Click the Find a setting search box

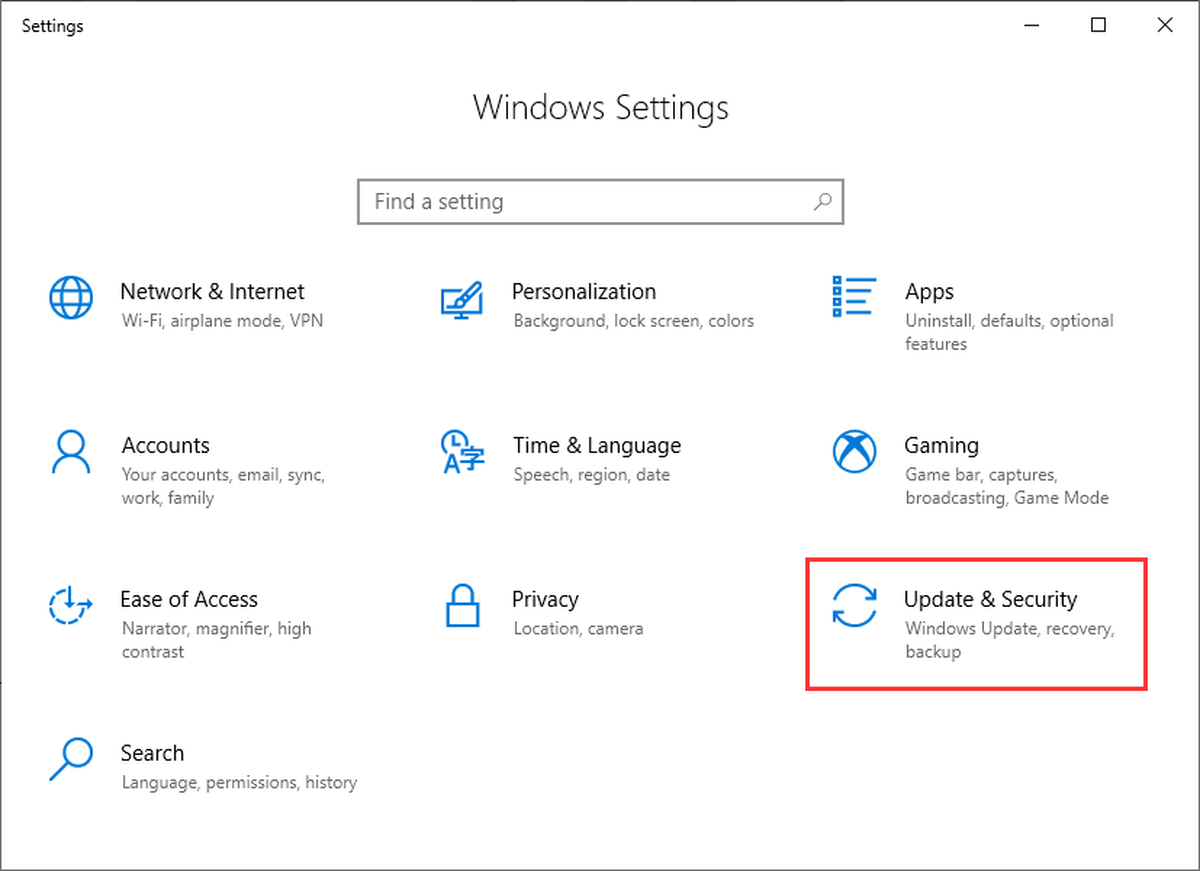600,202
